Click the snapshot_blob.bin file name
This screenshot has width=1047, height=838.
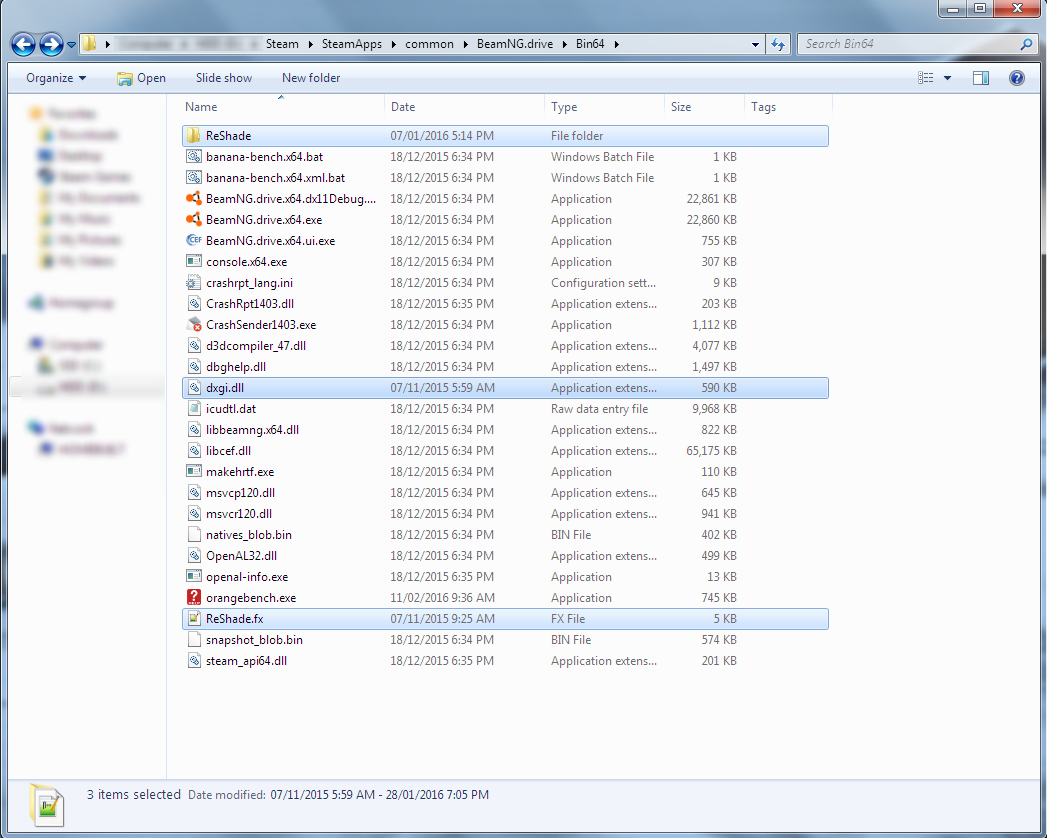point(254,640)
